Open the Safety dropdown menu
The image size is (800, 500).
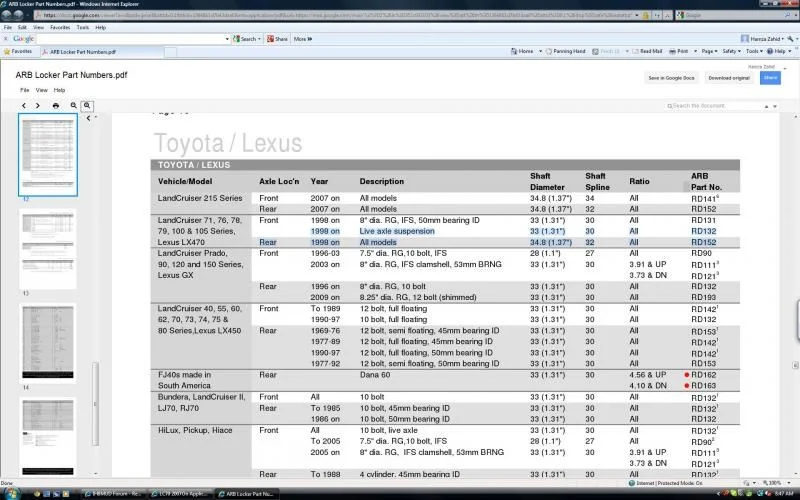[x=731, y=52]
